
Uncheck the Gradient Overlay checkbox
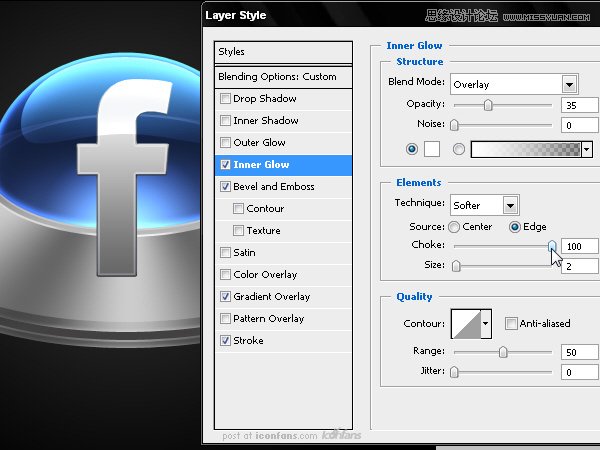pyautogui.click(x=225, y=297)
